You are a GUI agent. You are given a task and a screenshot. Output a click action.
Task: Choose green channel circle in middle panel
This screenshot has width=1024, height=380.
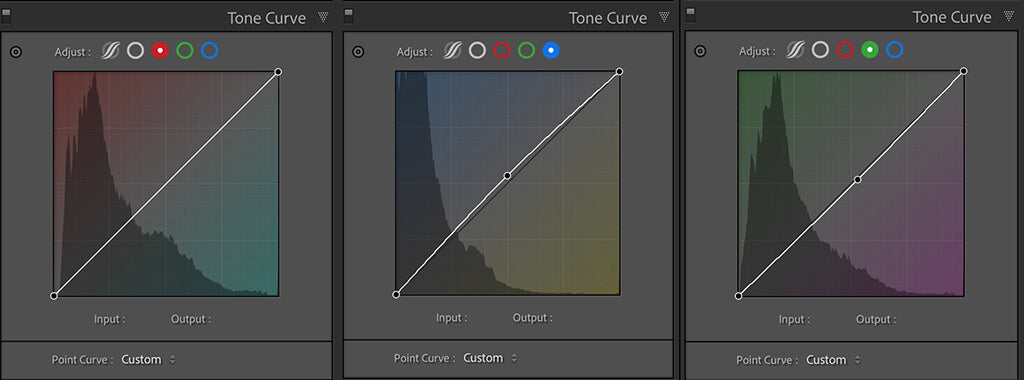(526, 50)
